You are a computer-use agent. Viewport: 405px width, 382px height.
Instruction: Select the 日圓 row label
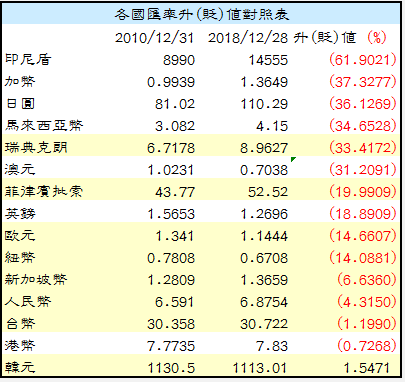[20, 103]
